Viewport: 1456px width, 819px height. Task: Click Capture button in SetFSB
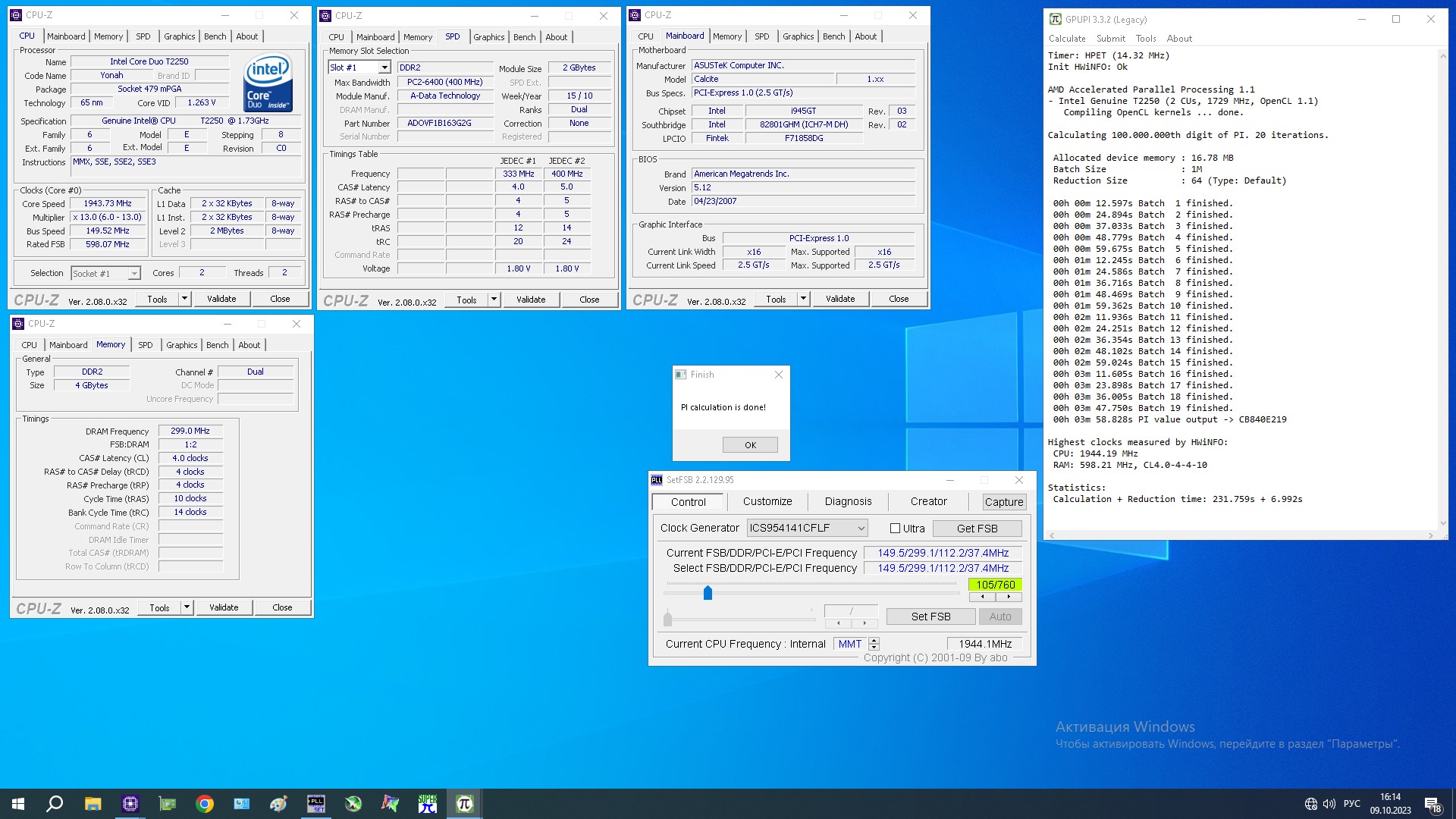click(x=1003, y=502)
